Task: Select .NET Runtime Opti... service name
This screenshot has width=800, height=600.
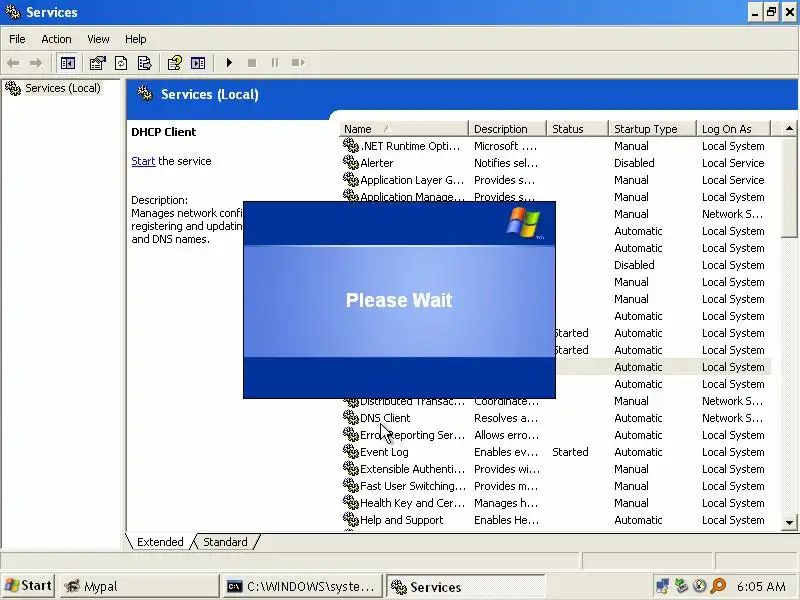Action: 410,146
